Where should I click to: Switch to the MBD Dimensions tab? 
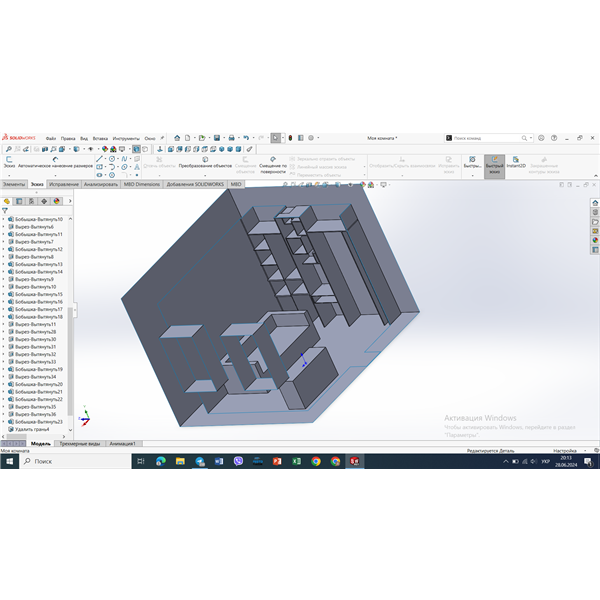point(142,184)
